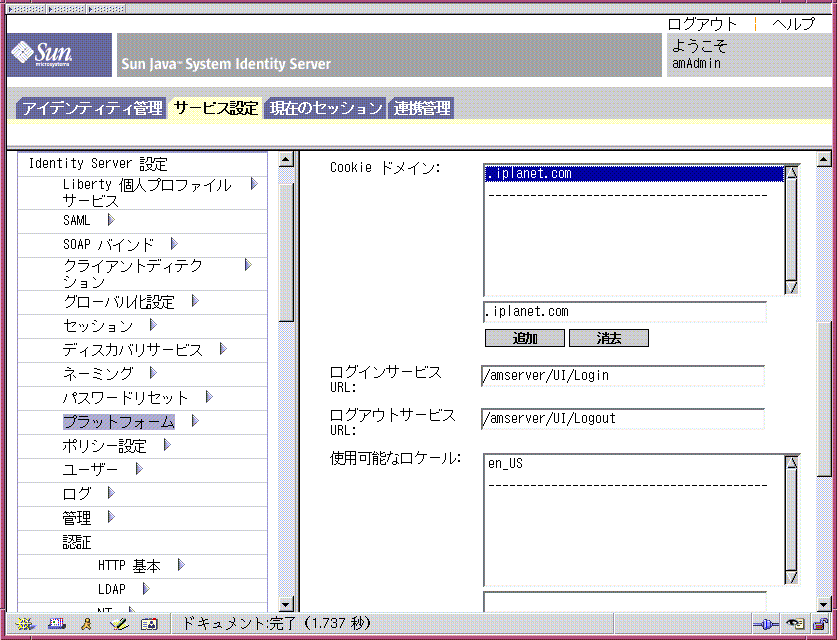Expand the first collapsed toolbar grippy
Screen dimensions: 837x640
click(x=26, y=9)
